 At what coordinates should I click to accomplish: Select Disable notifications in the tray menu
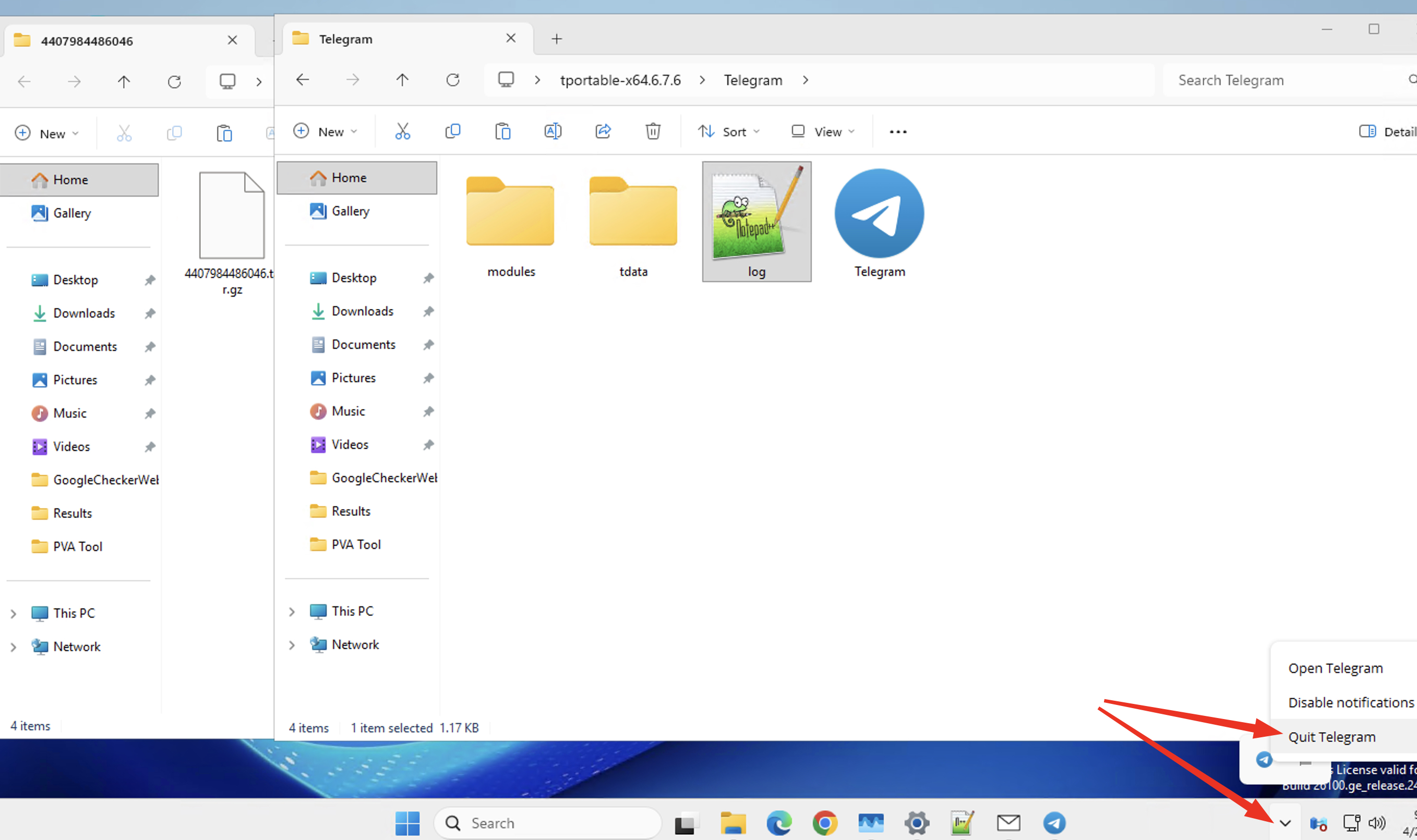pyautogui.click(x=1350, y=702)
